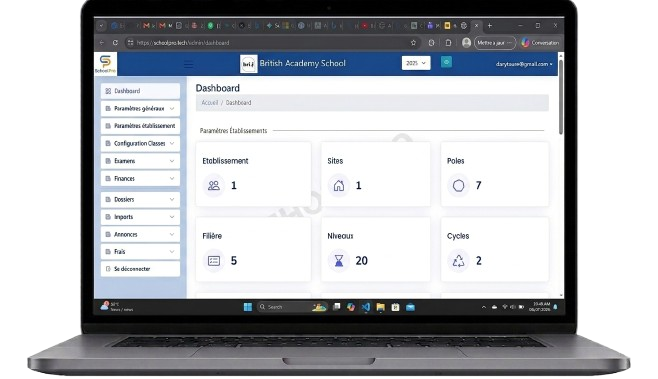Open File Explorer from taskbar
Viewport: 658px width, 379px height.
(x=381, y=307)
